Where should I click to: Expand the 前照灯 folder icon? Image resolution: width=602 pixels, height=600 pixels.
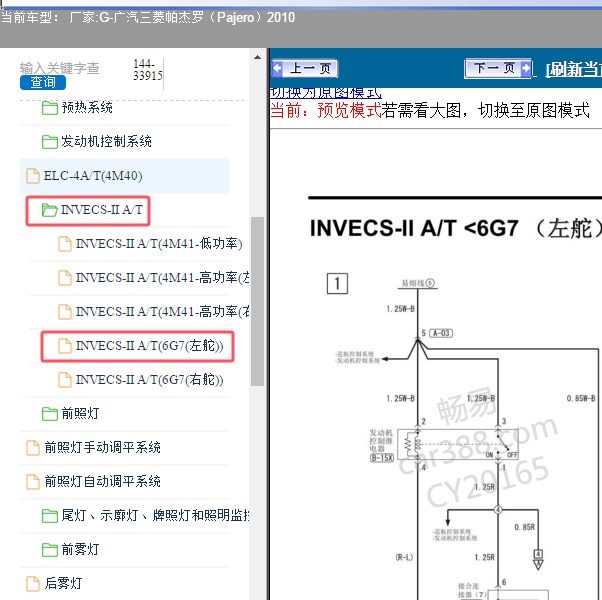click(50, 414)
